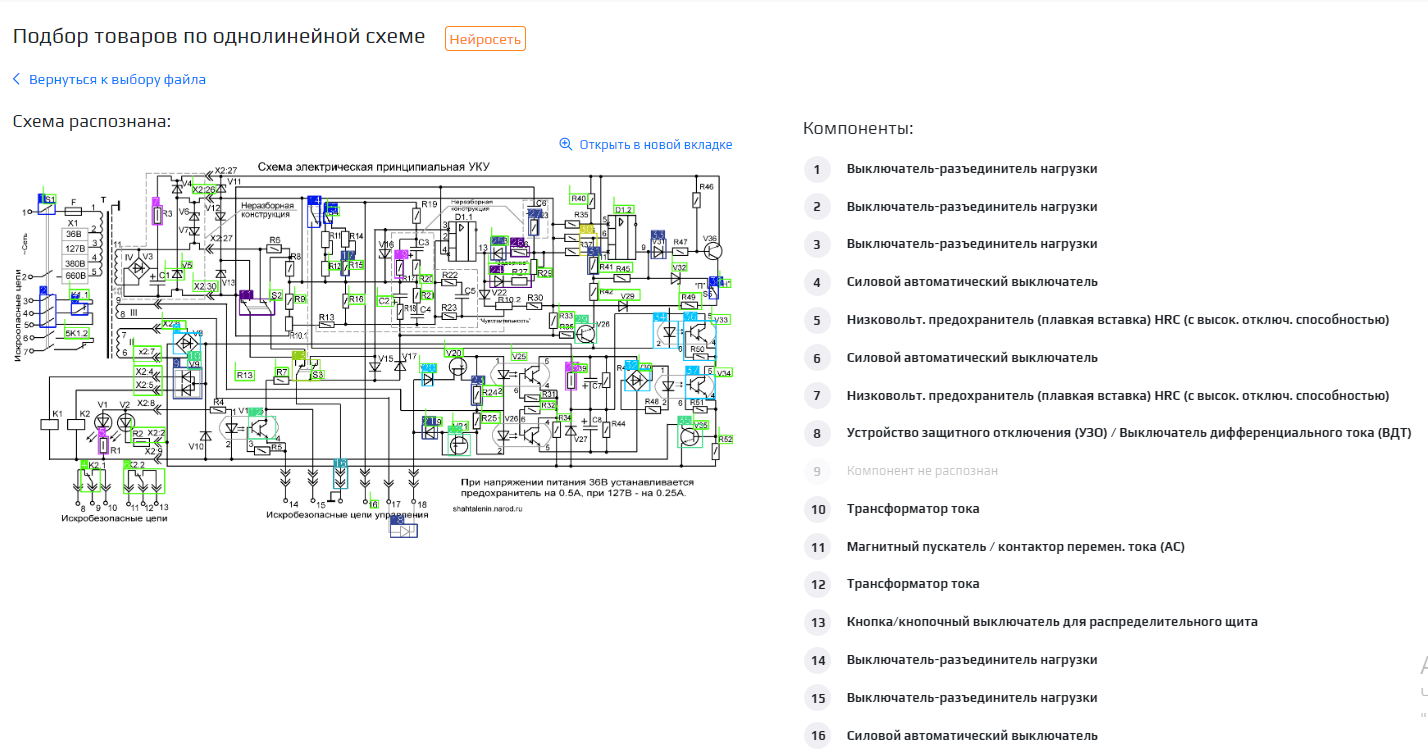Select 'Устройство защитного отключения (УЗО)' row
Image resolution: width=1428 pixels, height=754 pixels.
[x=1129, y=433]
